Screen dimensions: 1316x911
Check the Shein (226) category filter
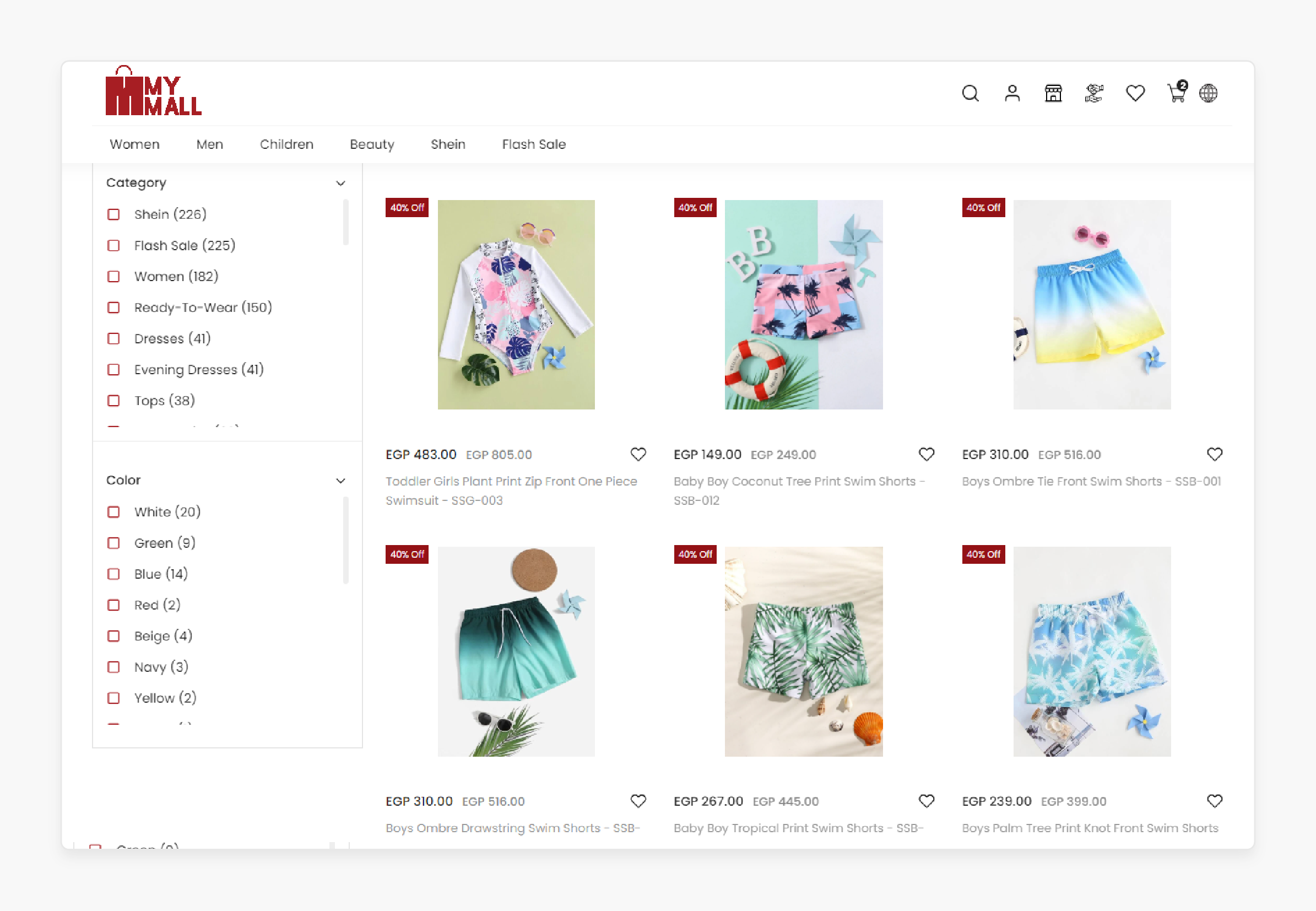[113, 214]
